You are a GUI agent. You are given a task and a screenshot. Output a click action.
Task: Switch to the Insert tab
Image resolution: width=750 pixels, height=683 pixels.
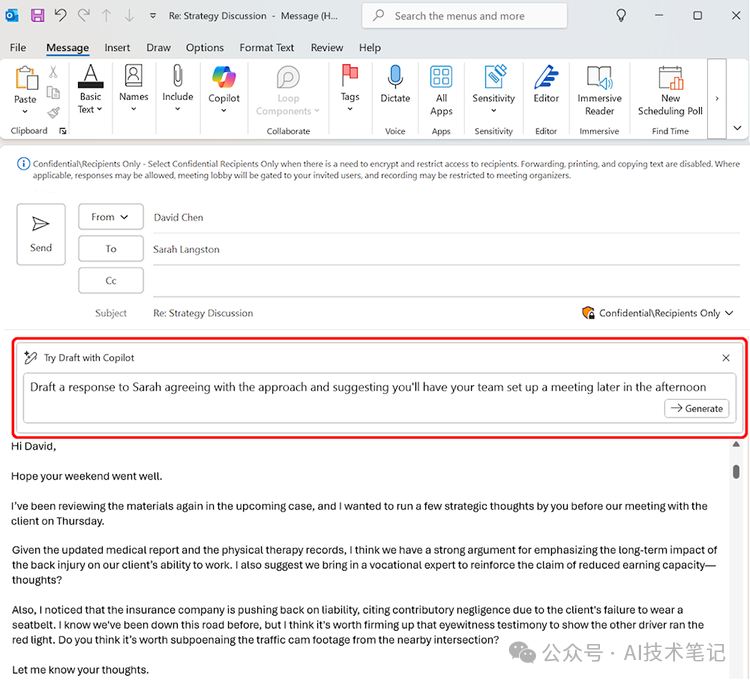[x=117, y=47]
